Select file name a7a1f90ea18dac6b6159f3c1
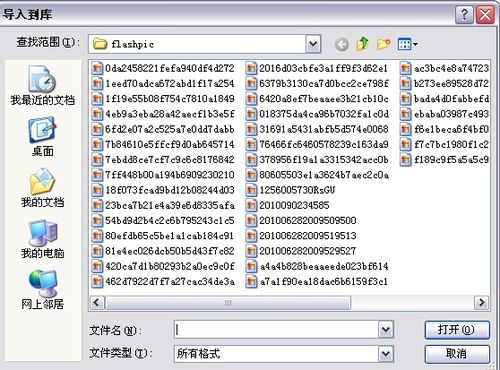The height and width of the screenshot is (370, 500). [324, 281]
